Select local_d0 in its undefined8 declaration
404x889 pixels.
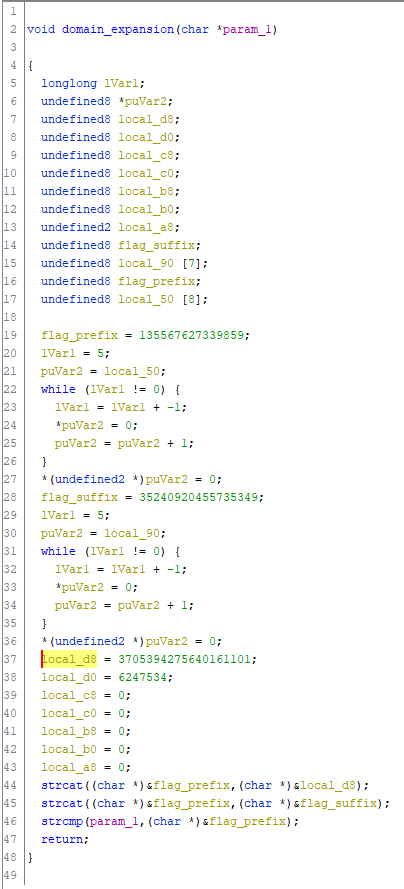[x=146, y=137]
